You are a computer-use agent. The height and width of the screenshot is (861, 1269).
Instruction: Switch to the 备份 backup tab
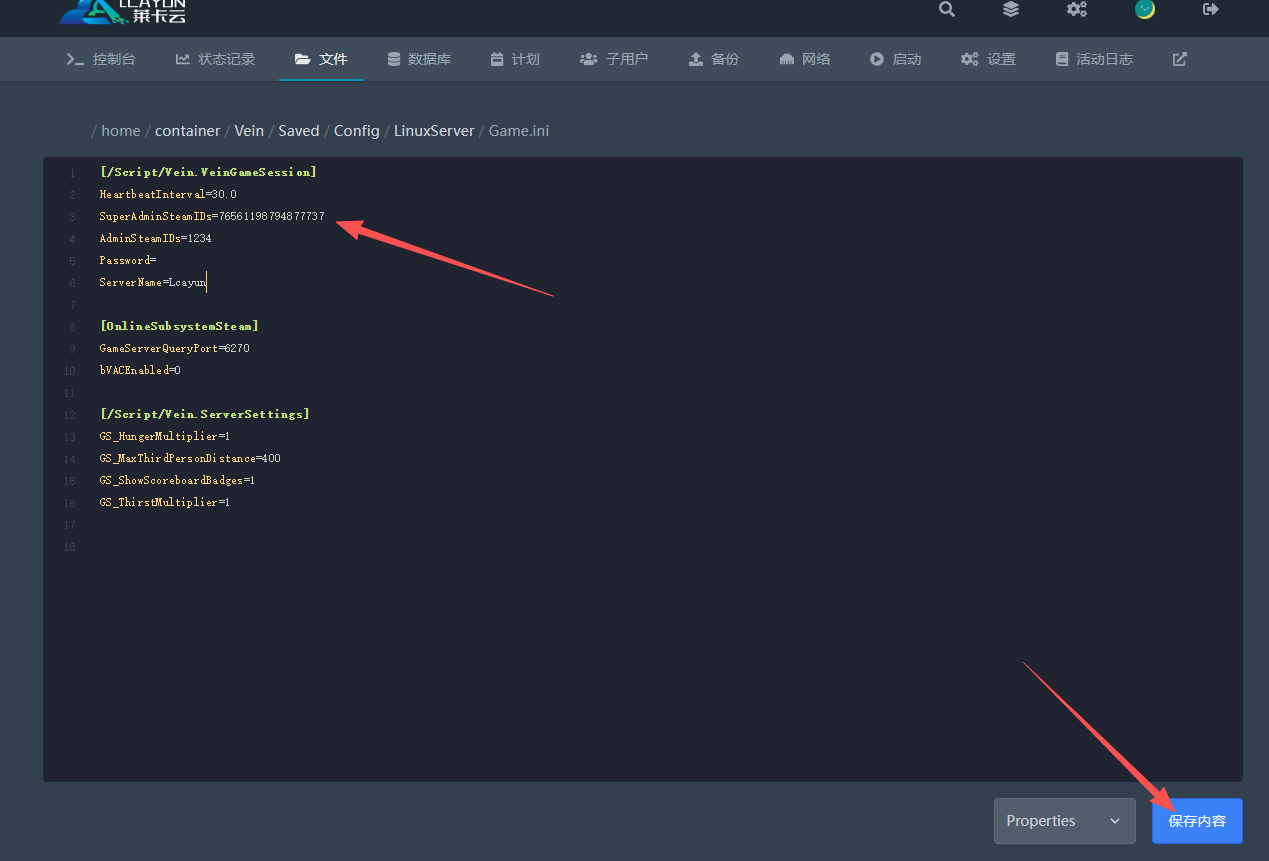[x=714, y=59]
